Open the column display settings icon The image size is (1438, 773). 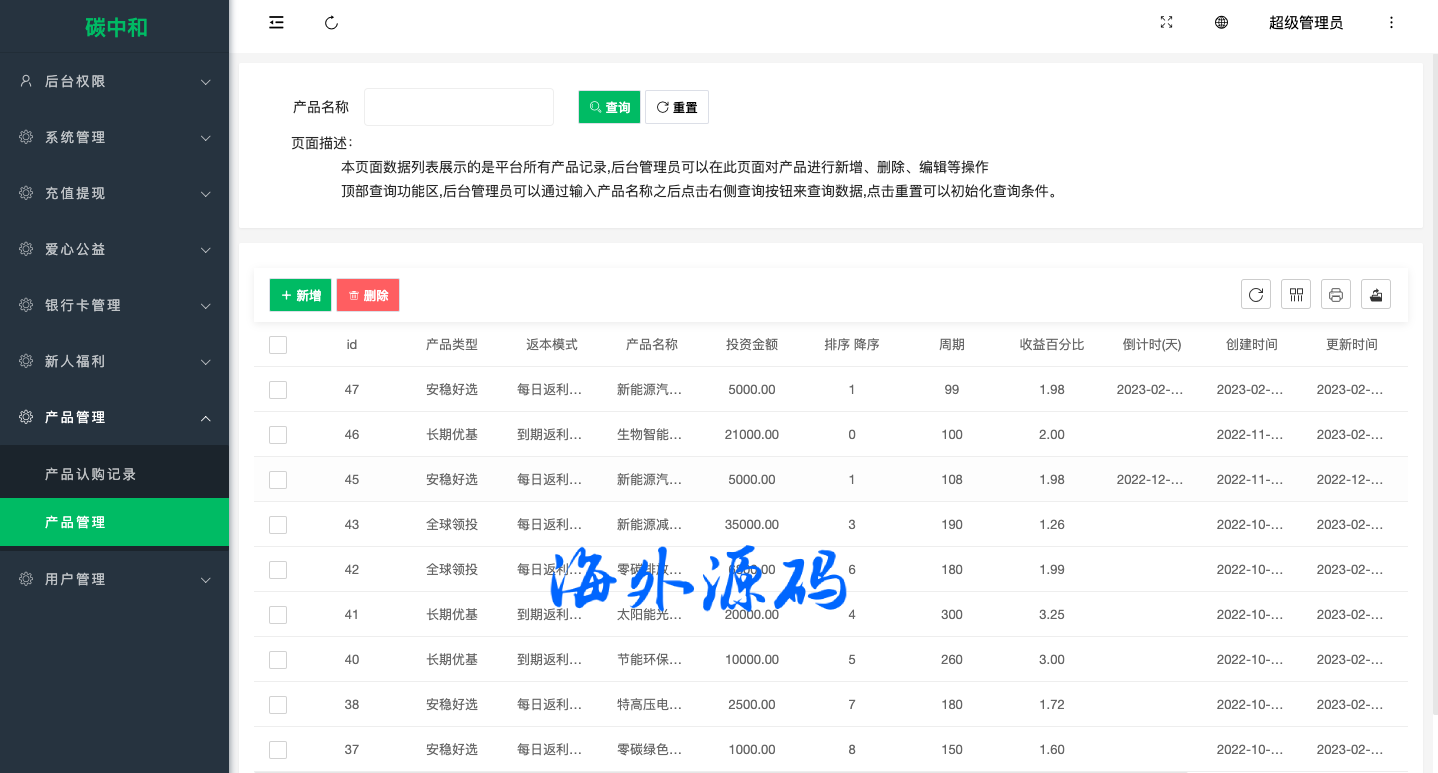coord(1296,295)
